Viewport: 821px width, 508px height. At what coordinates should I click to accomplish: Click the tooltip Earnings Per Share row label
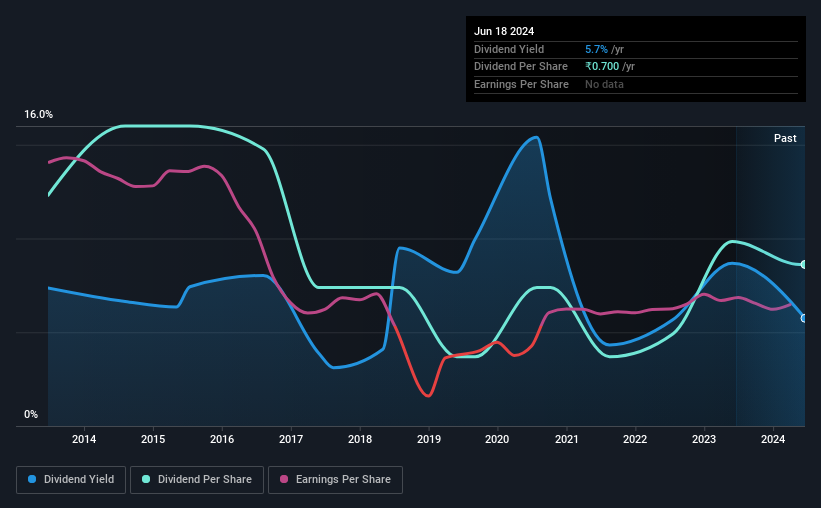coord(521,84)
